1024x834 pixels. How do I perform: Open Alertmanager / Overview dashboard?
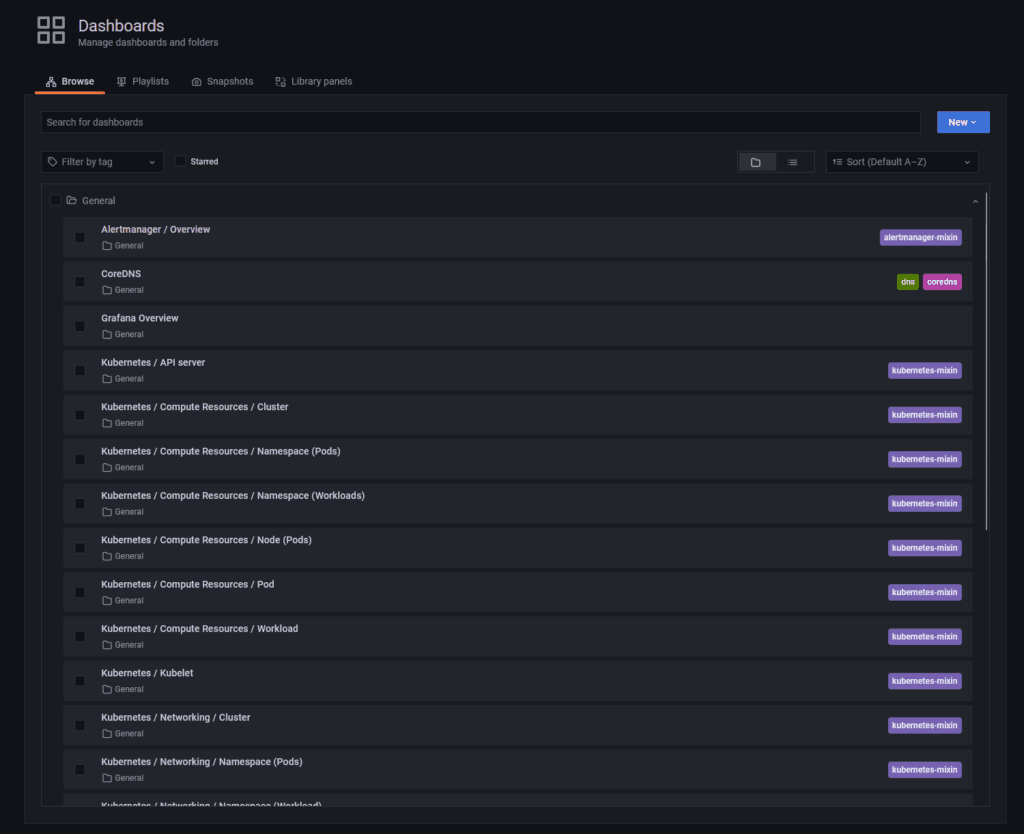tap(155, 229)
